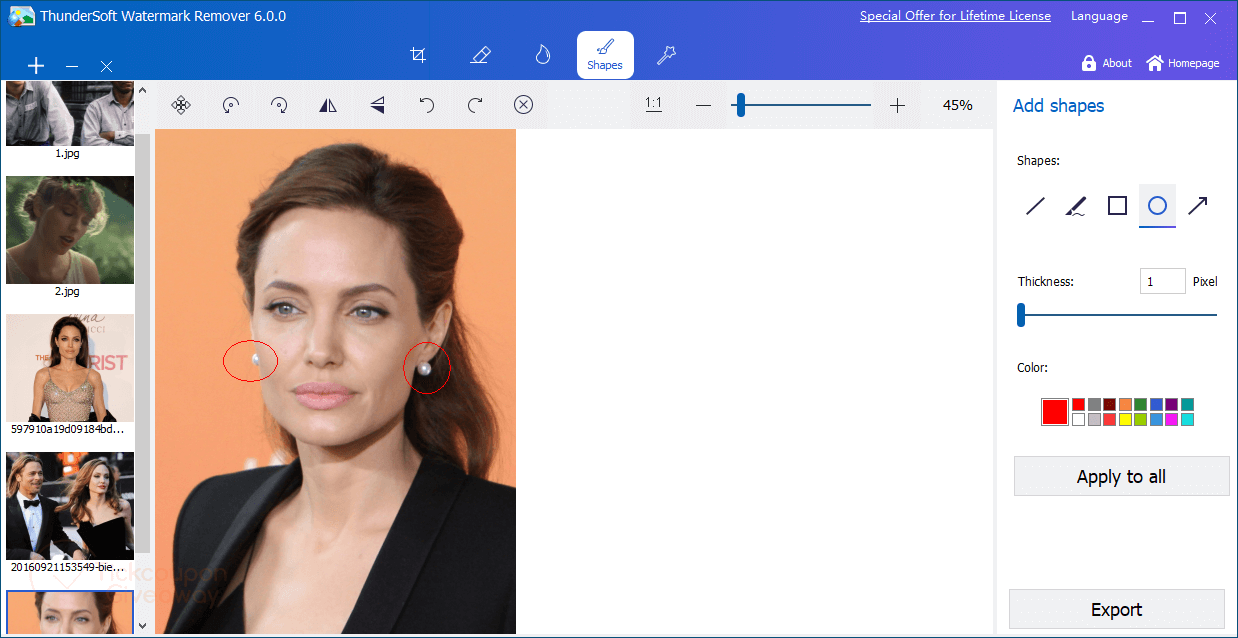The height and width of the screenshot is (638, 1238).
Task: Click the move/pan arrows icon
Action: (x=181, y=105)
